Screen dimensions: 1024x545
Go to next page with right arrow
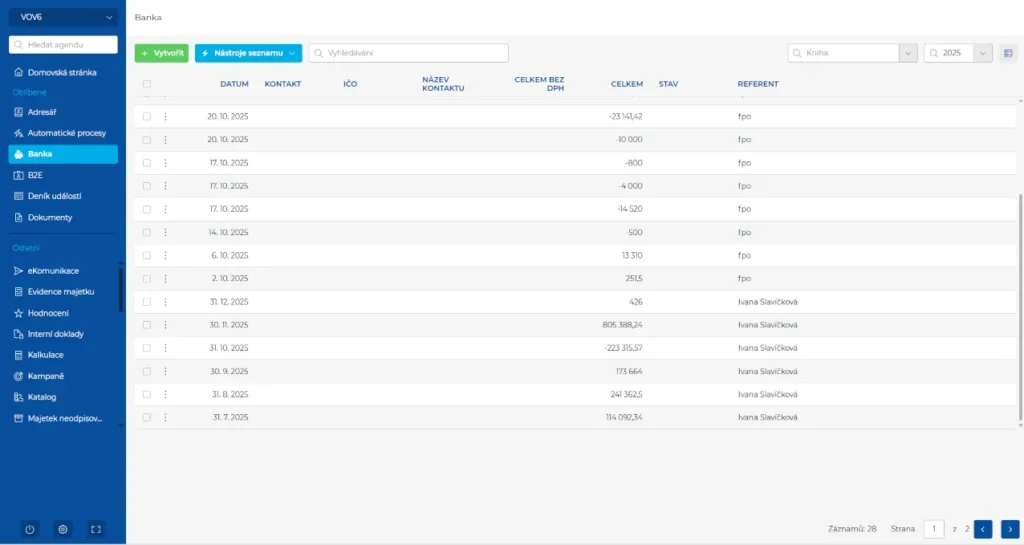(x=1010, y=529)
